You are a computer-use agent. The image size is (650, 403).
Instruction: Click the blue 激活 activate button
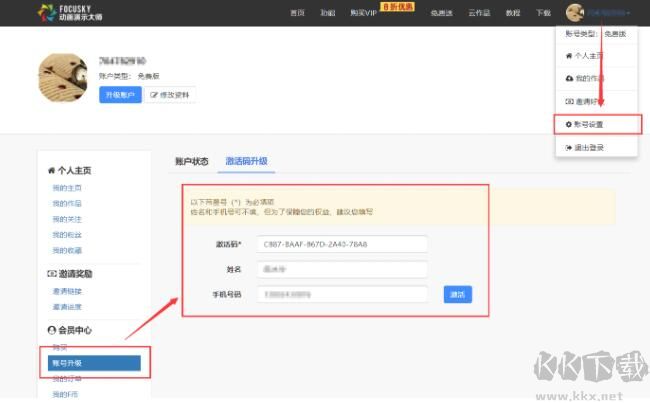point(458,294)
